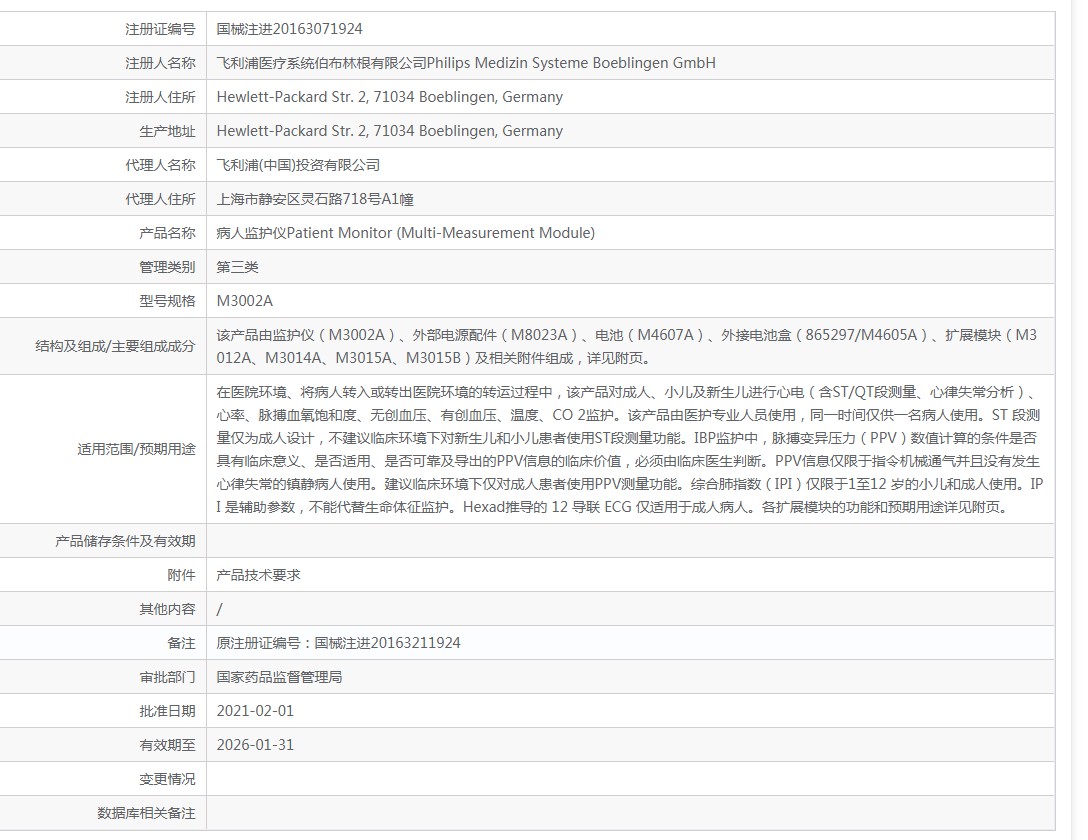Screen dimensions: 1088x840
Task: Click the 适用范围/预期用途 label
Action: 136,449
